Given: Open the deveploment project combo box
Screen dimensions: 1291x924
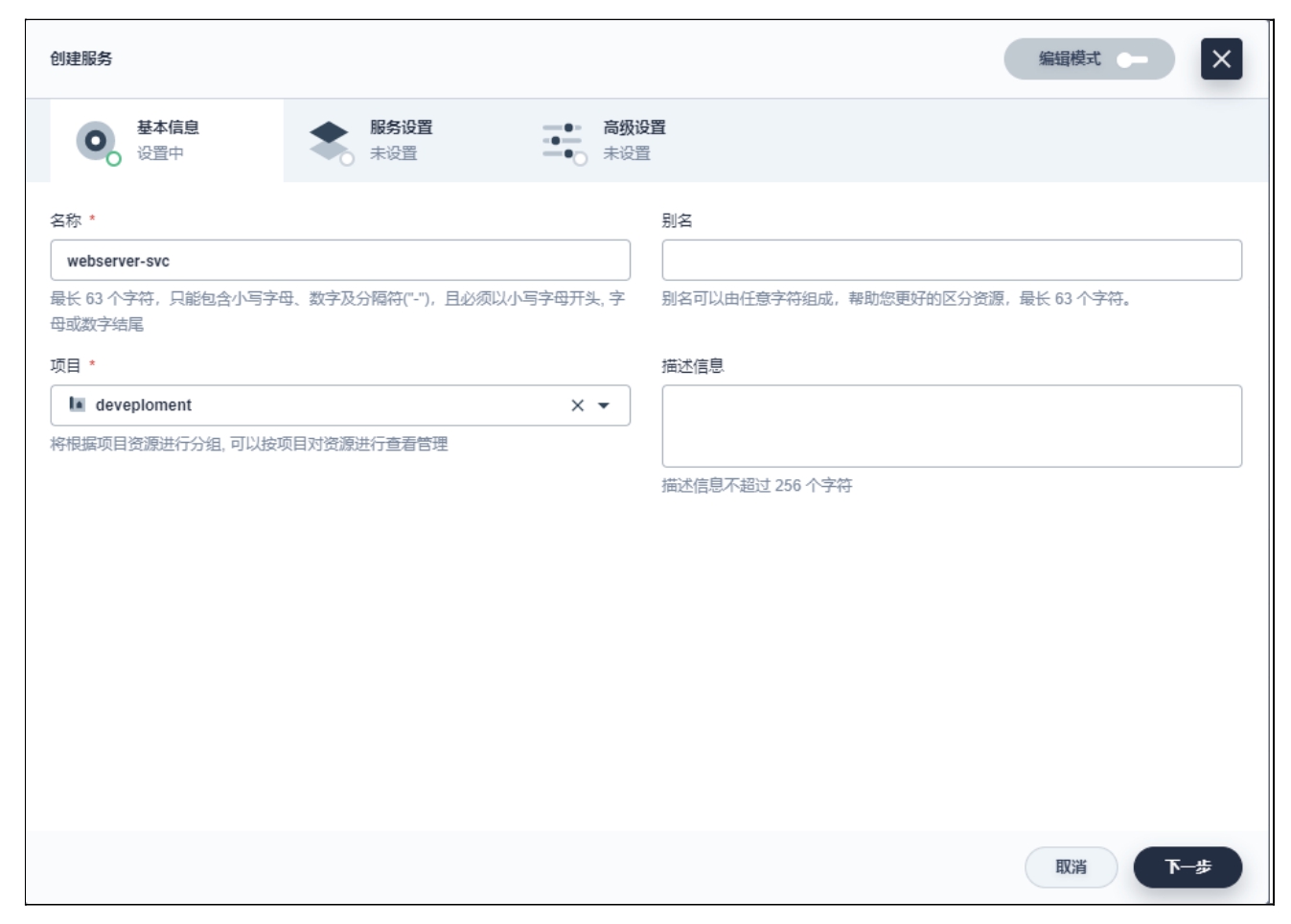Looking at the screenshot, I should point(316,405).
